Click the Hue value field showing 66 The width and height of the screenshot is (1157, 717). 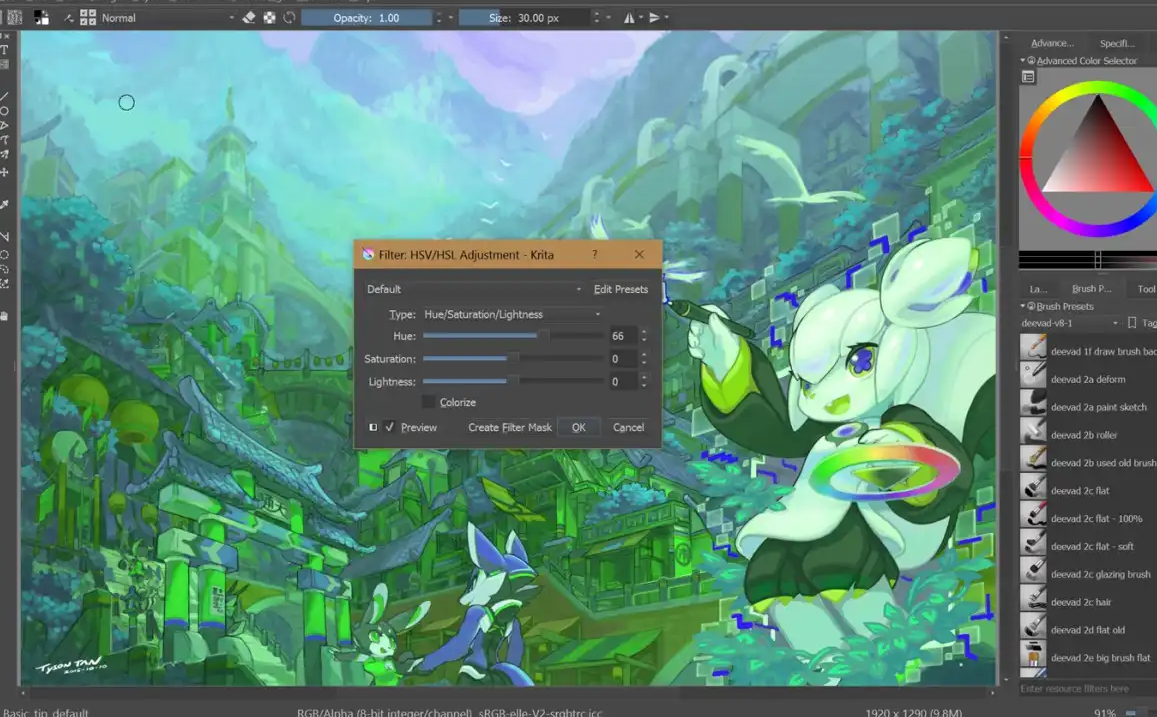[623, 336]
